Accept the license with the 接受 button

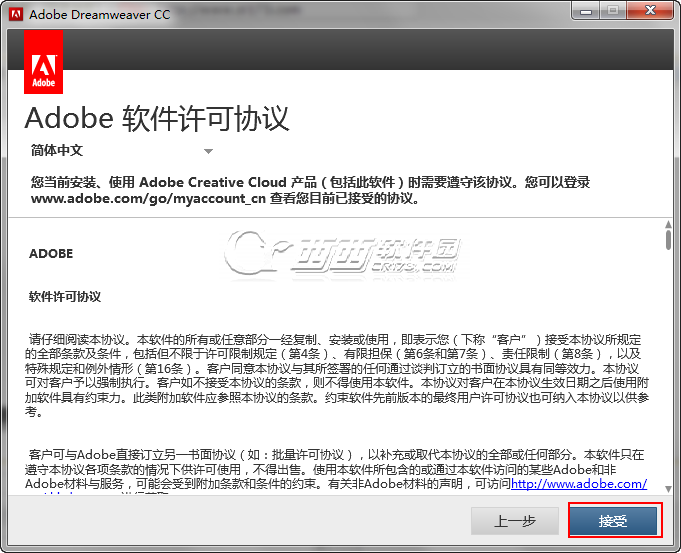613,520
